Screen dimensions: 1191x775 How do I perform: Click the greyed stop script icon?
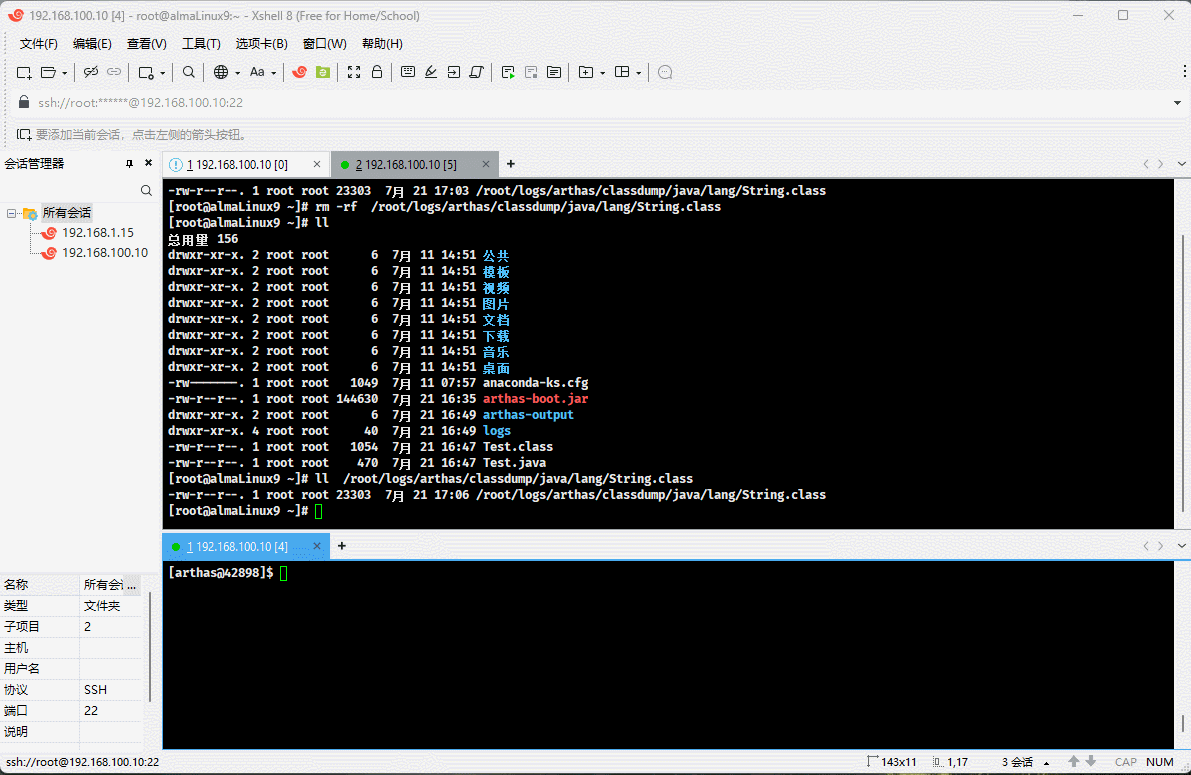(x=531, y=72)
